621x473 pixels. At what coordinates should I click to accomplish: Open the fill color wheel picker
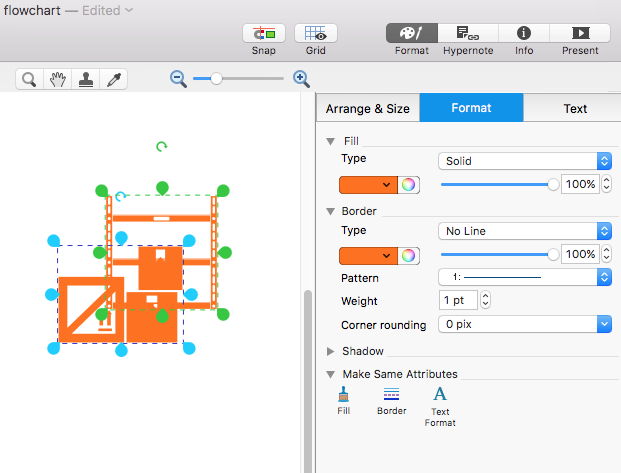[x=408, y=184]
